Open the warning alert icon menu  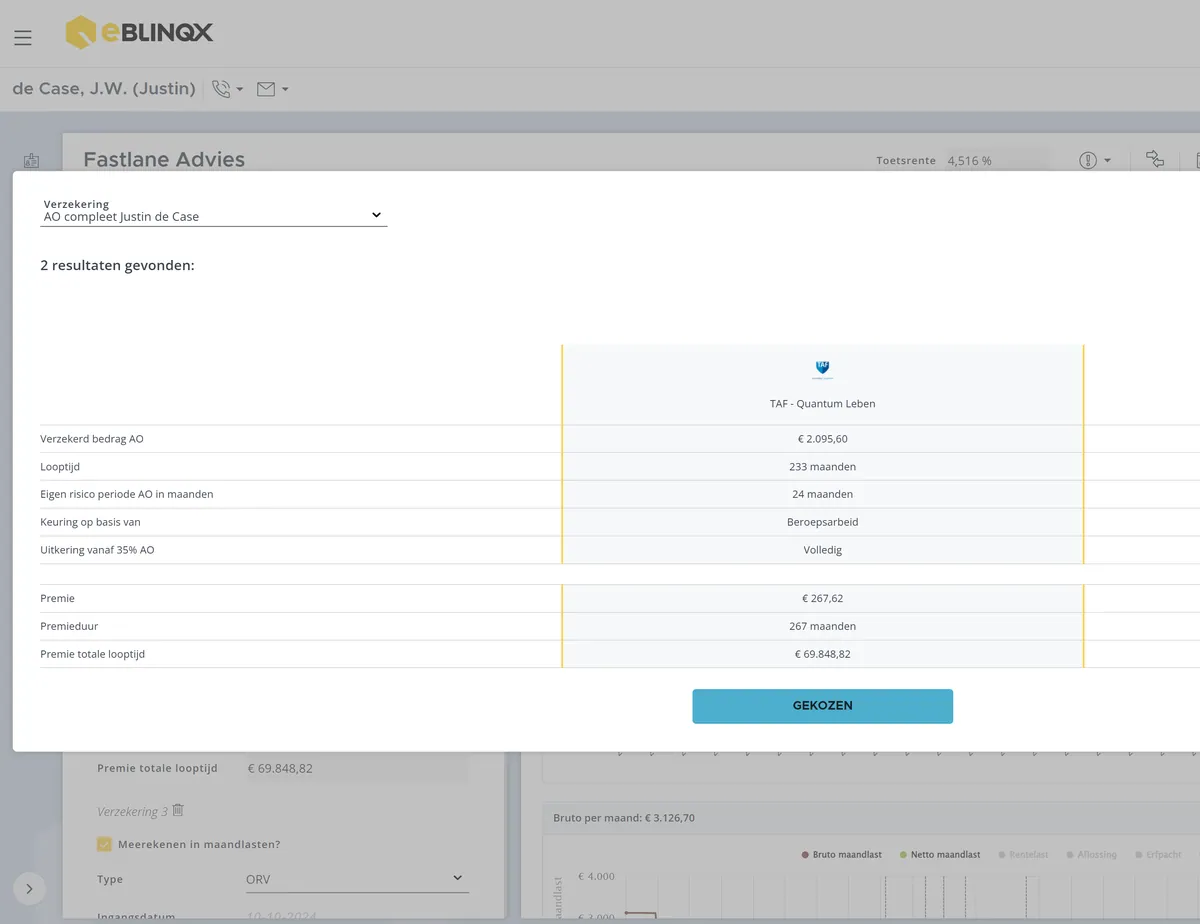click(x=1095, y=160)
